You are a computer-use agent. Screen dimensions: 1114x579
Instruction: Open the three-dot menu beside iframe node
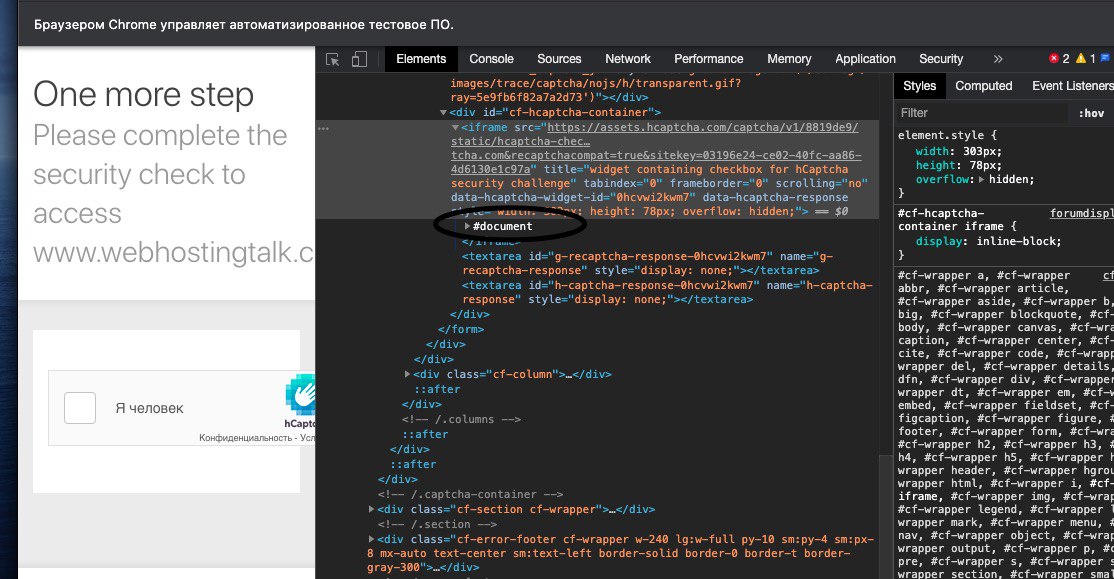[323, 129]
